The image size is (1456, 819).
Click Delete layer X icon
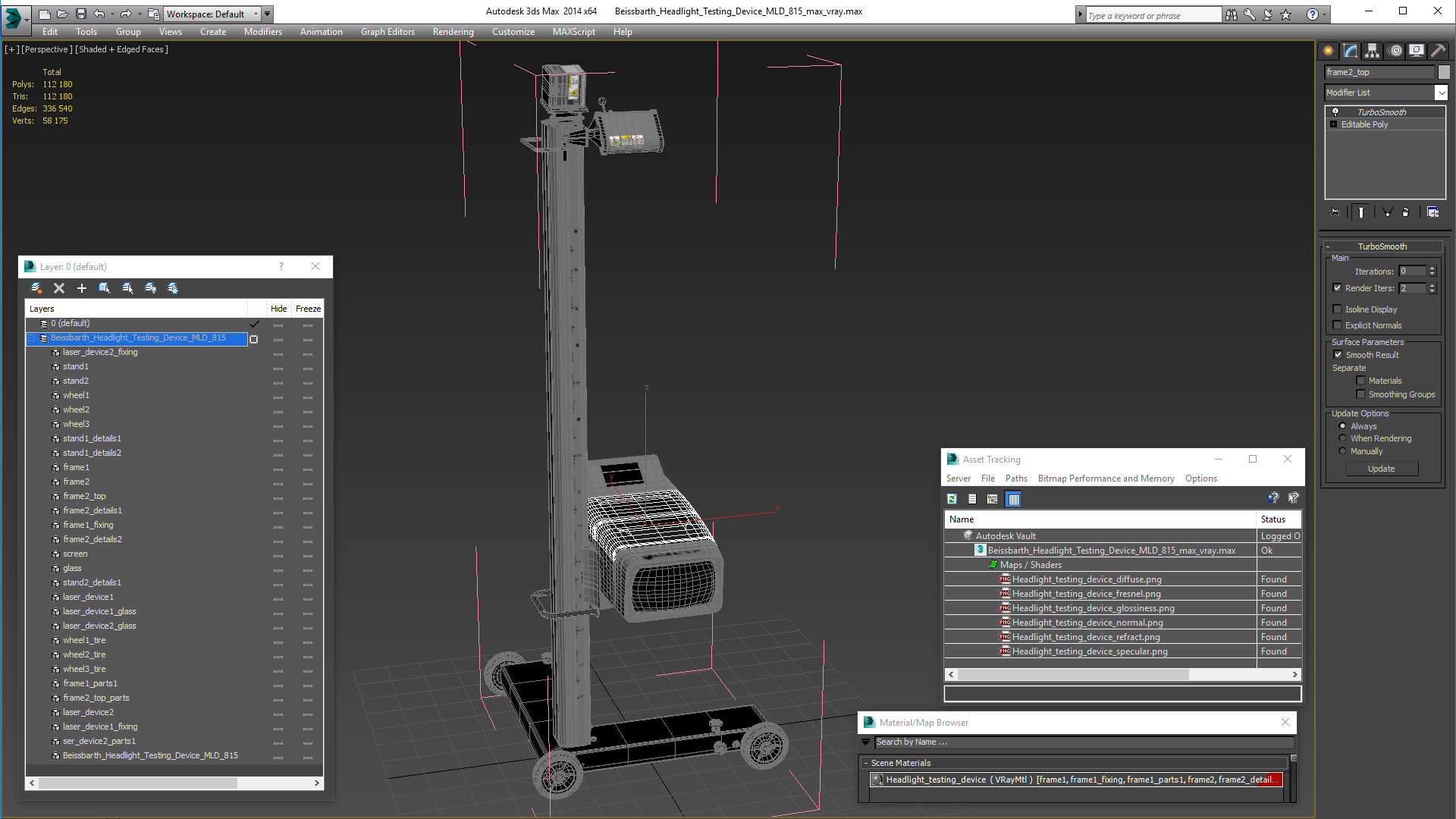pos(59,288)
